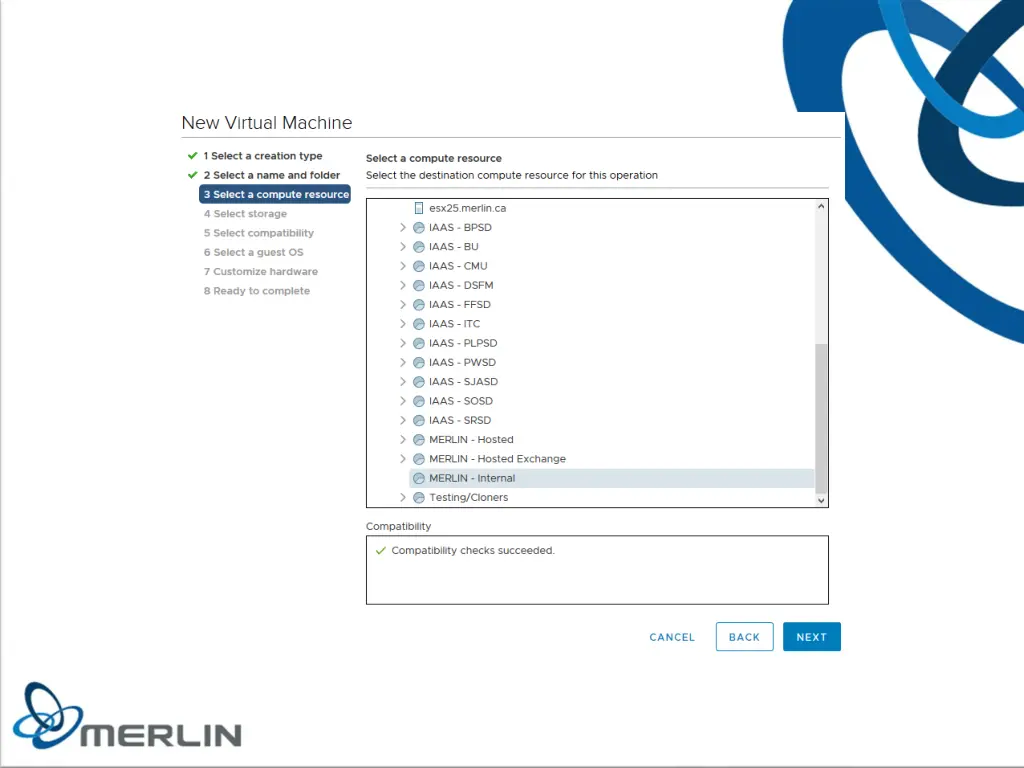This screenshot has height=768, width=1024.
Task: Click the IAAS - CMU resource pool icon
Action: (x=419, y=266)
